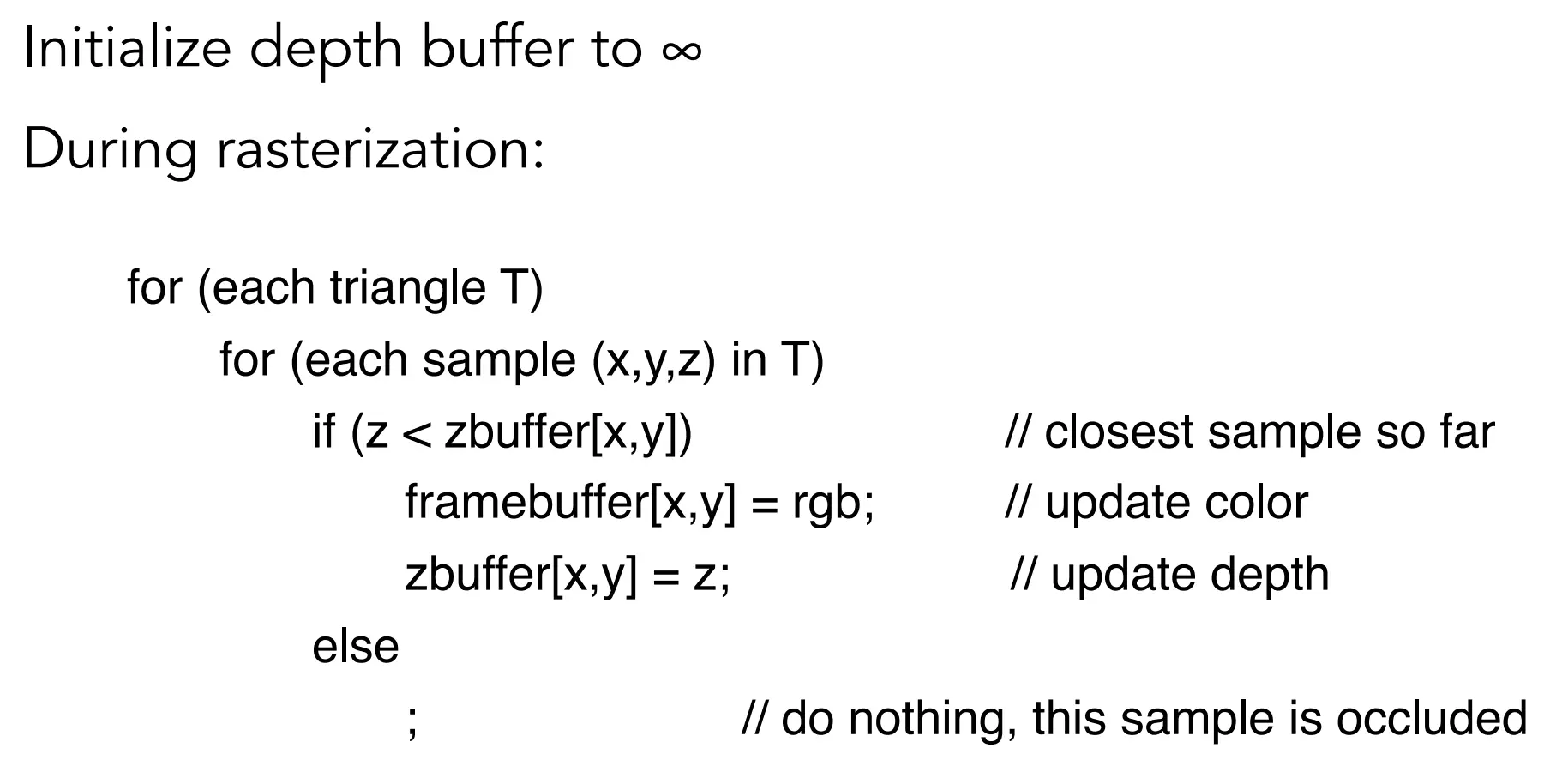Select the 'zbuffer[x,y] = z;' statement

[568, 576]
